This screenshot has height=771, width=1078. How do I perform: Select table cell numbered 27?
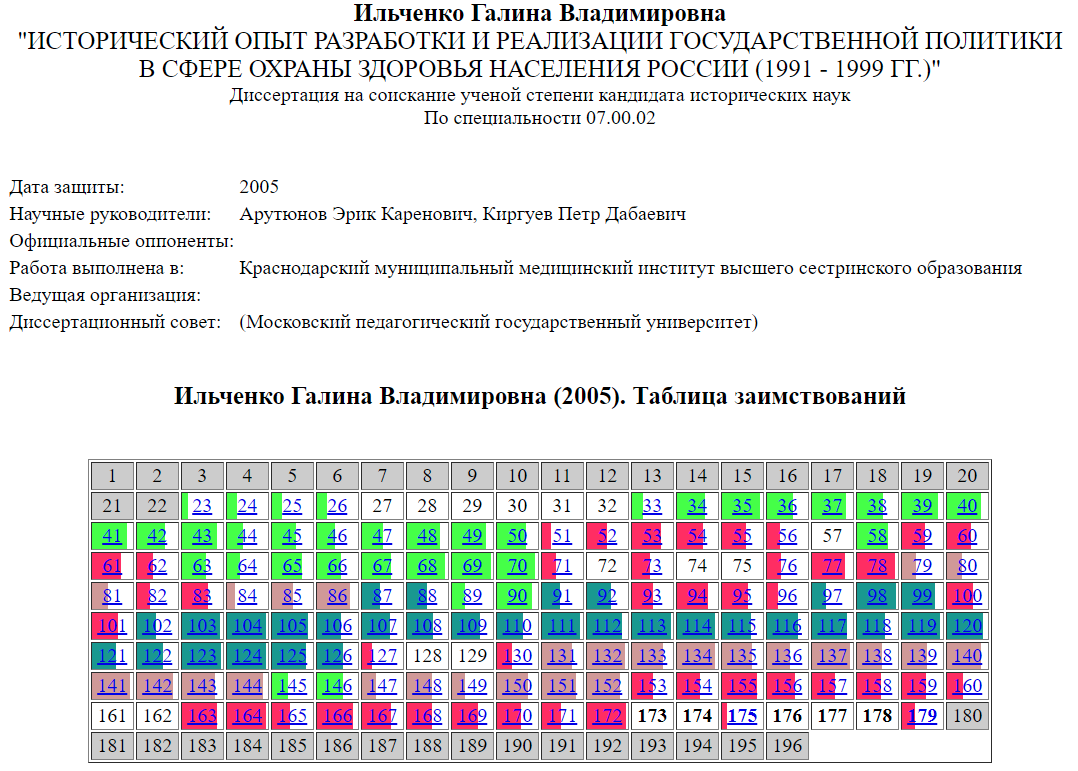point(382,506)
